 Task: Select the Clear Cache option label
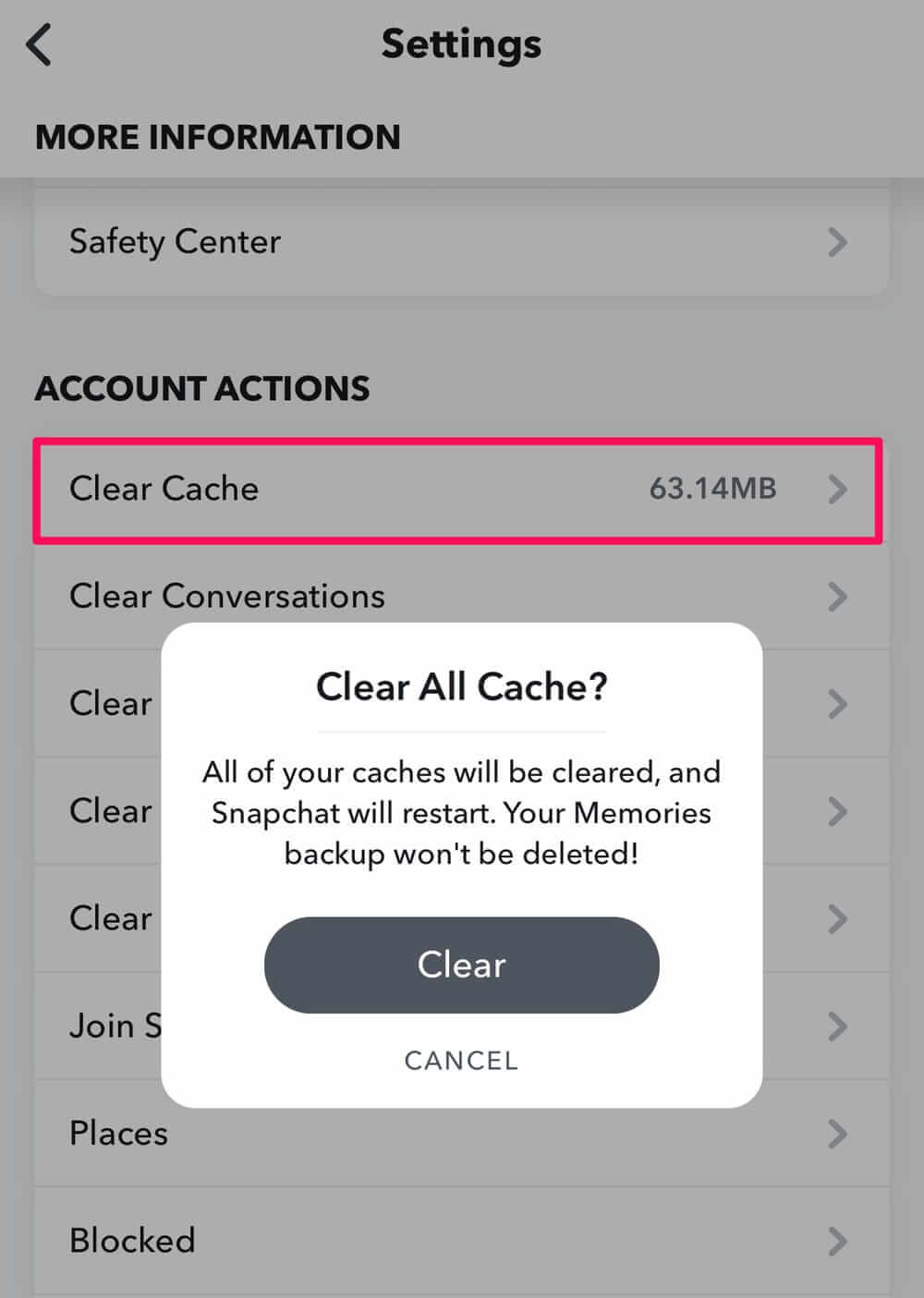click(x=164, y=489)
